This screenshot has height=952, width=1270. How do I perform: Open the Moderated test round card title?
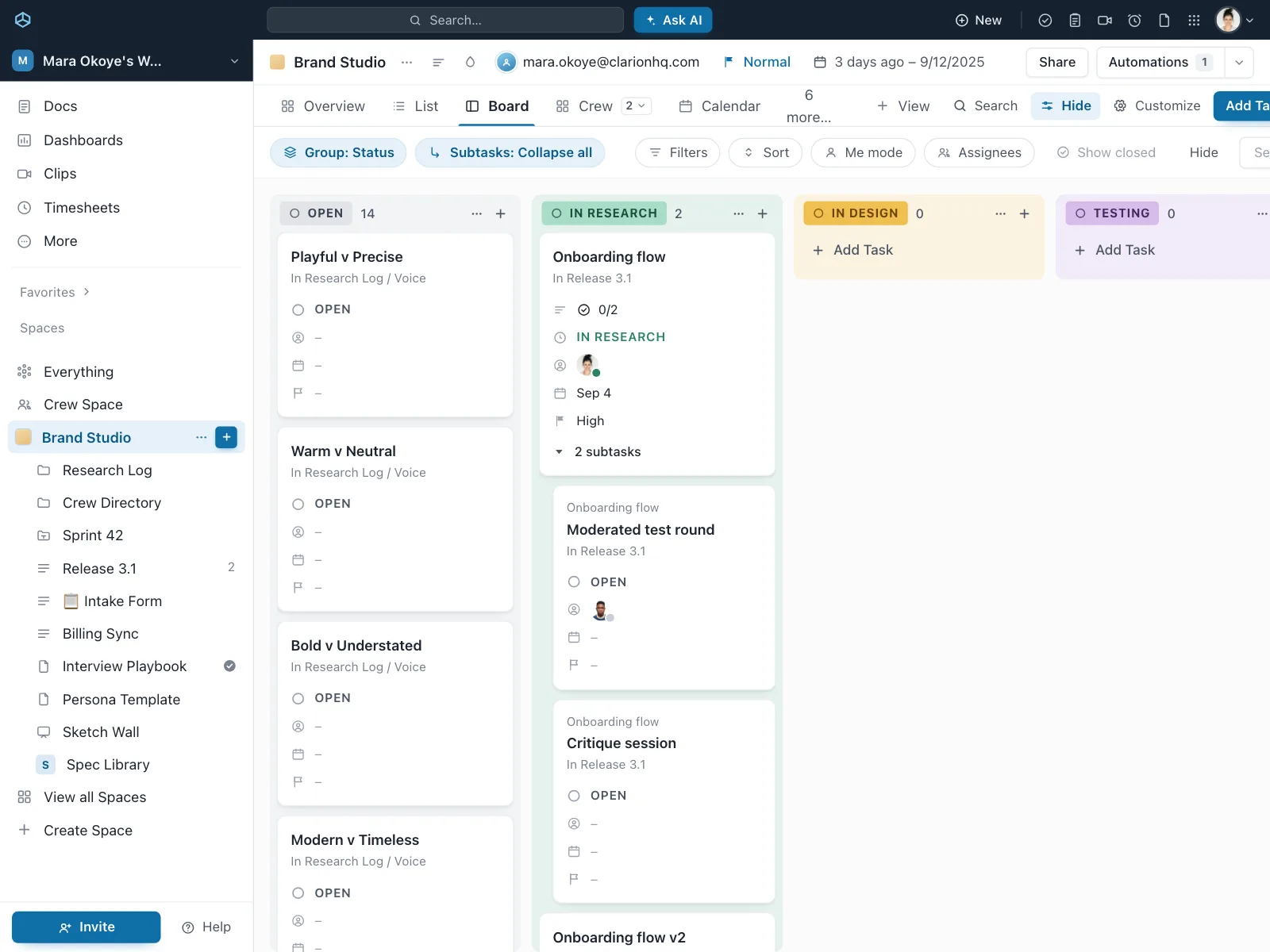pyautogui.click(x=641, y=530)
